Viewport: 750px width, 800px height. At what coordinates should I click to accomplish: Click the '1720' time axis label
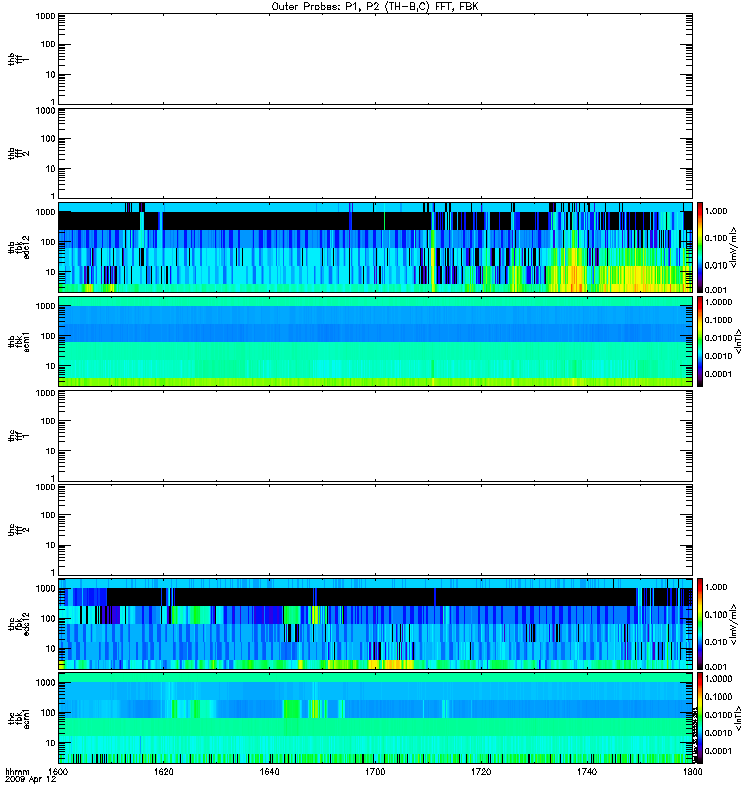coord(481,772)
